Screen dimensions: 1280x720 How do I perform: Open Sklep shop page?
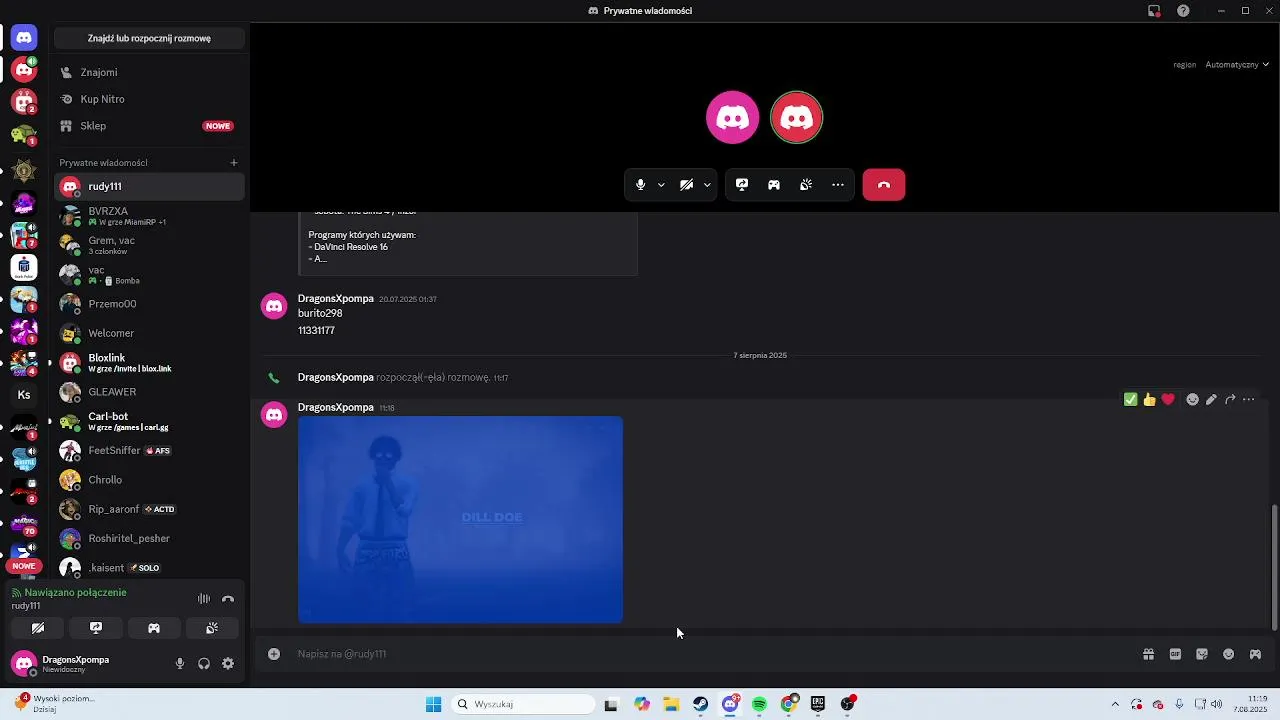click(x=149, y=126)
